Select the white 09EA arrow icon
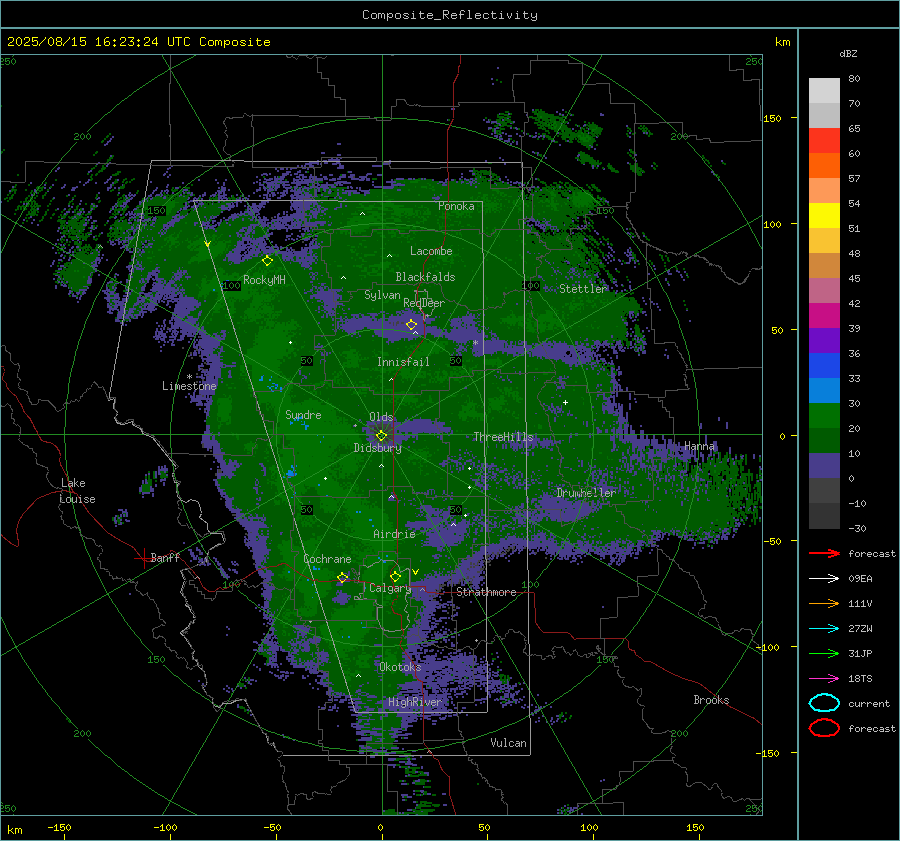900x841 pixels. [824, 579]
